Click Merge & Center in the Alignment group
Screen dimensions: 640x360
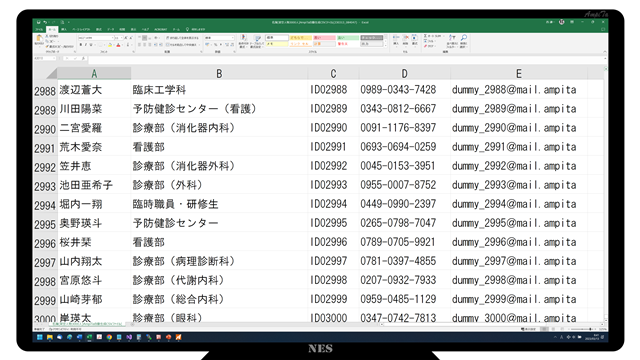coord(182,44)
